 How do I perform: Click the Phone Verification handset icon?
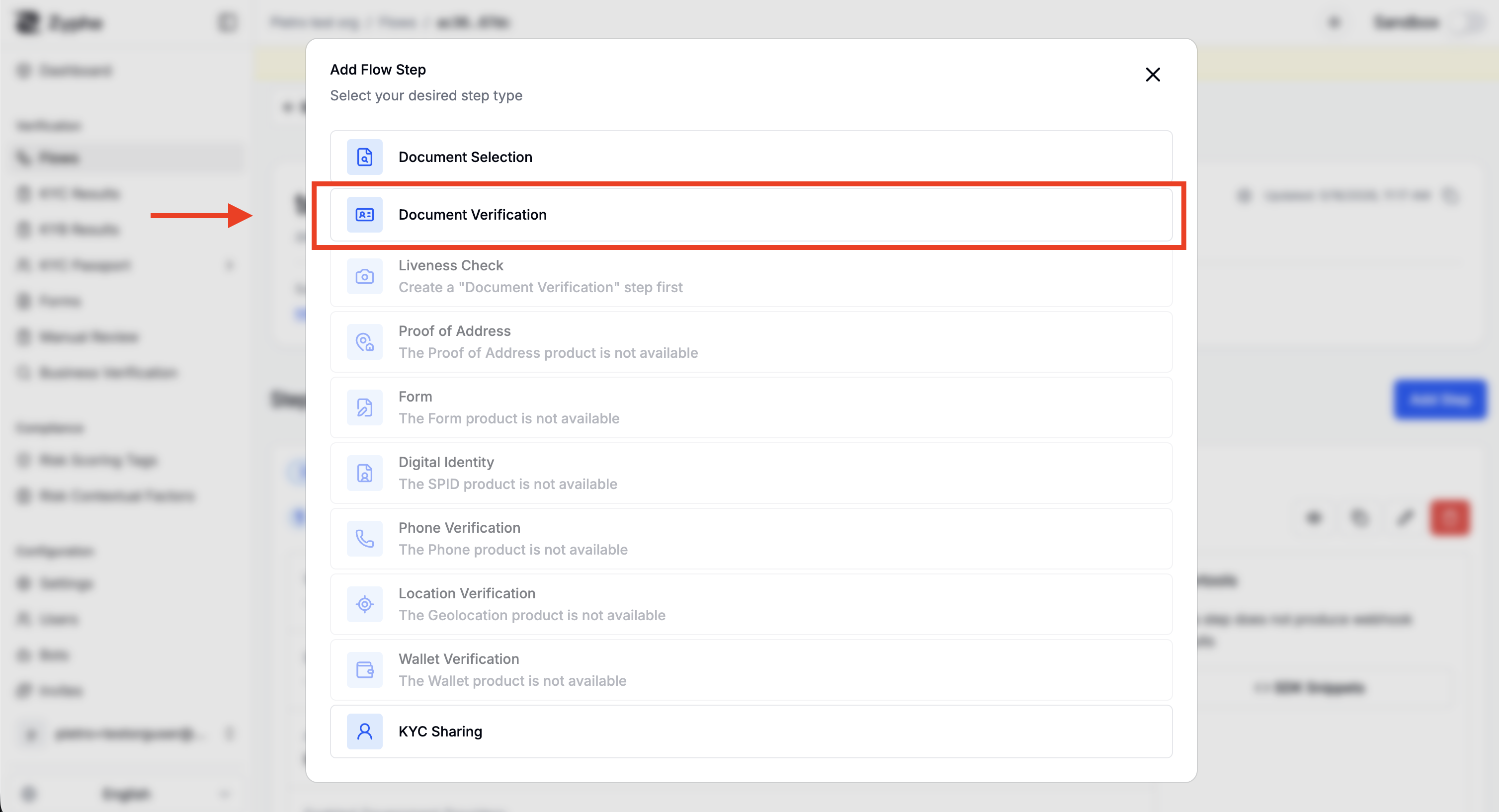[365, 539]
